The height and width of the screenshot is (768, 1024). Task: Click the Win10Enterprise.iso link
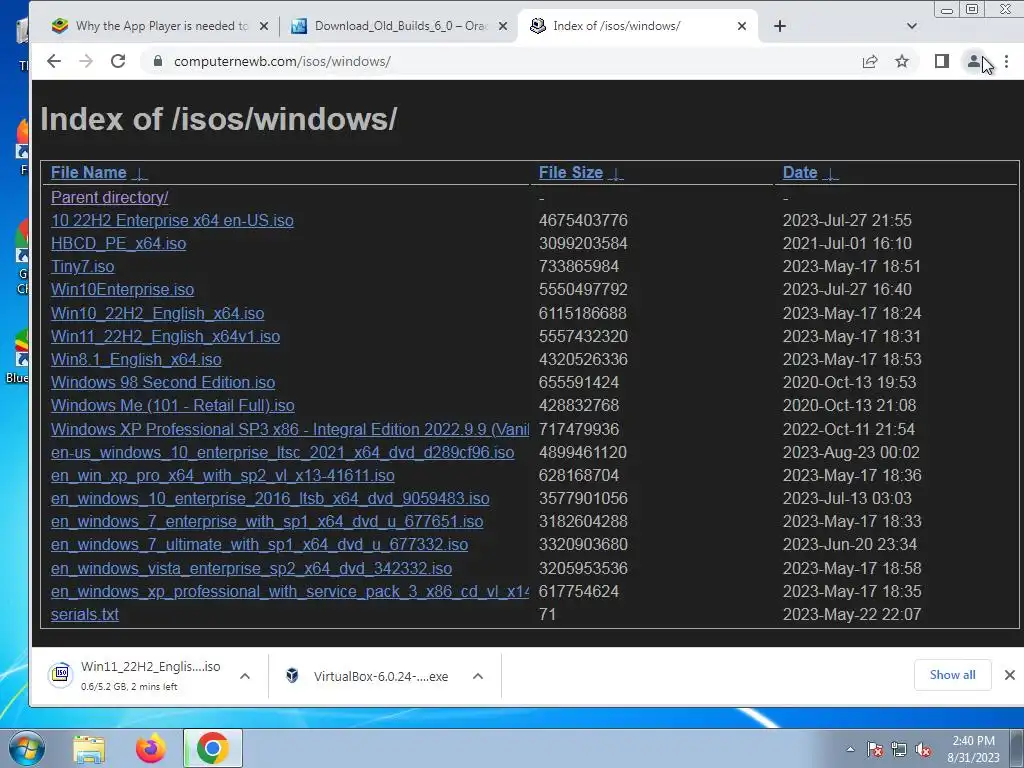tap(122, 289)
